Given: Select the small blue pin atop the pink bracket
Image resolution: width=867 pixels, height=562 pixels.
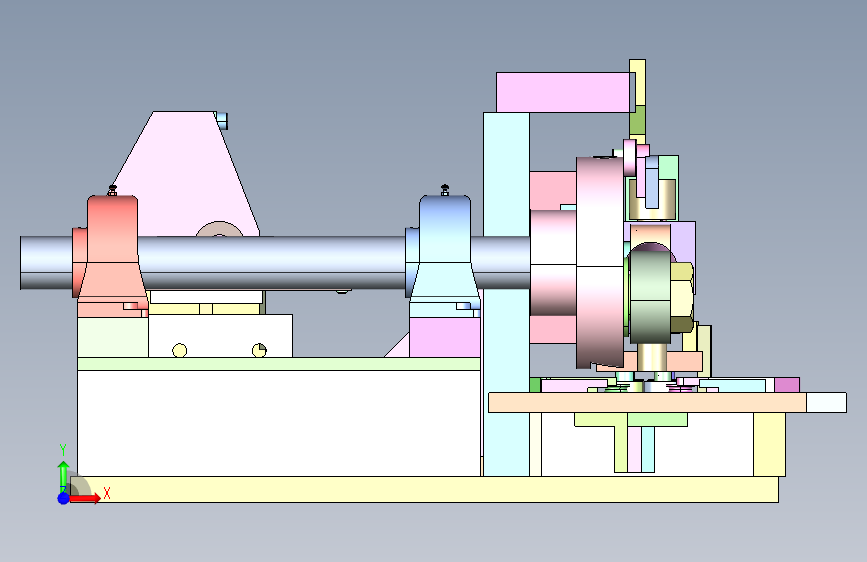Looking at the screenshot, I should coord(222,121).
